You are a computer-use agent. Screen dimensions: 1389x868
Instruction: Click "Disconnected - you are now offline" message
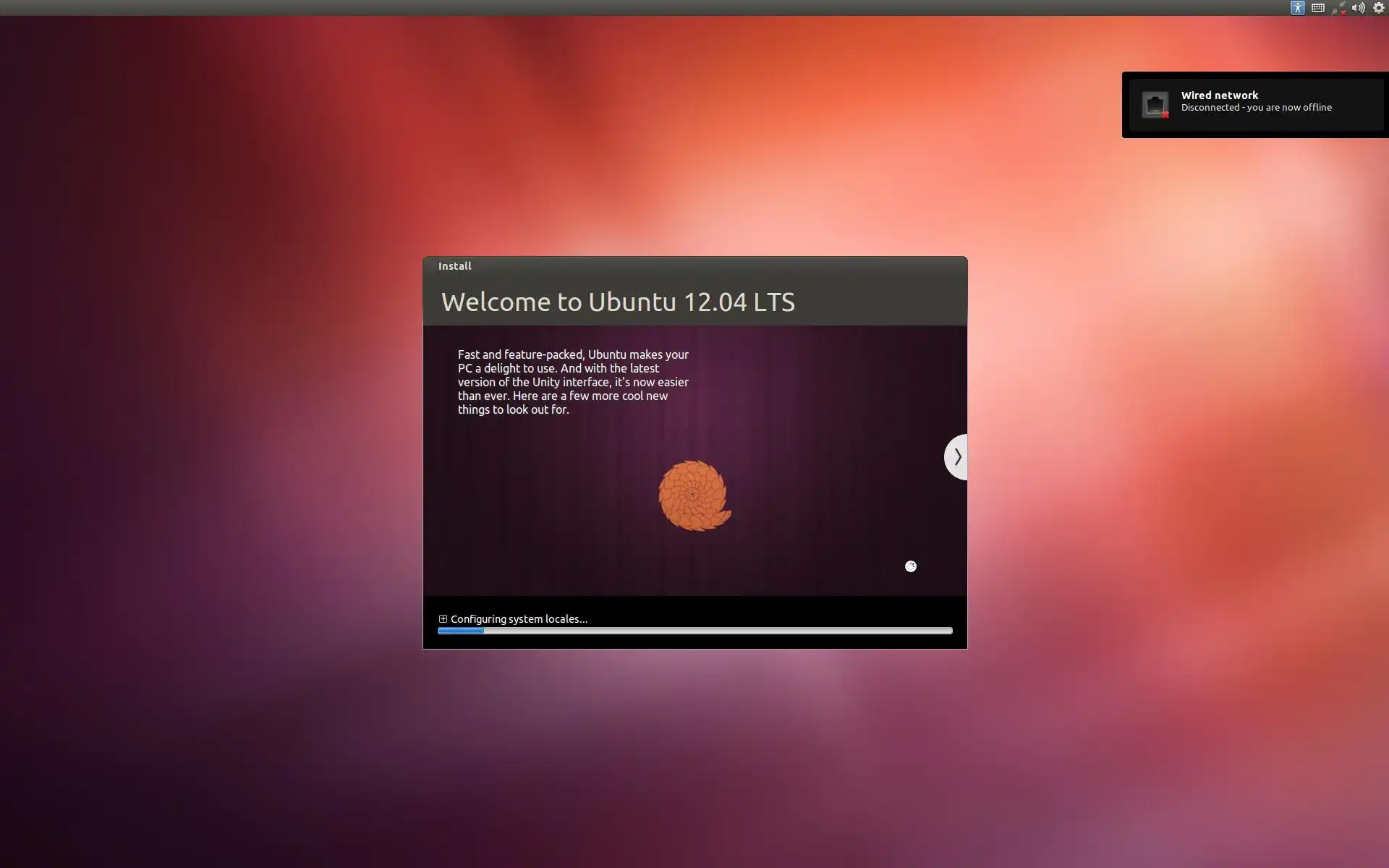(x=1256, y=108)
